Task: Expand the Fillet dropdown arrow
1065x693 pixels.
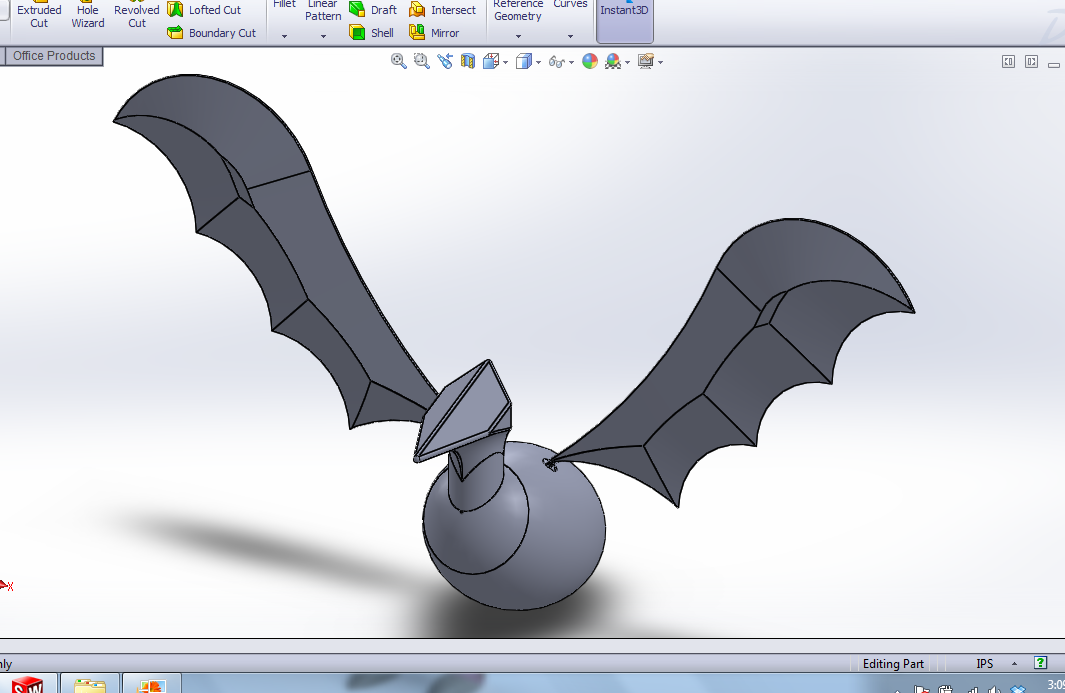Action: pyautogui.click(x=285, y=36)
